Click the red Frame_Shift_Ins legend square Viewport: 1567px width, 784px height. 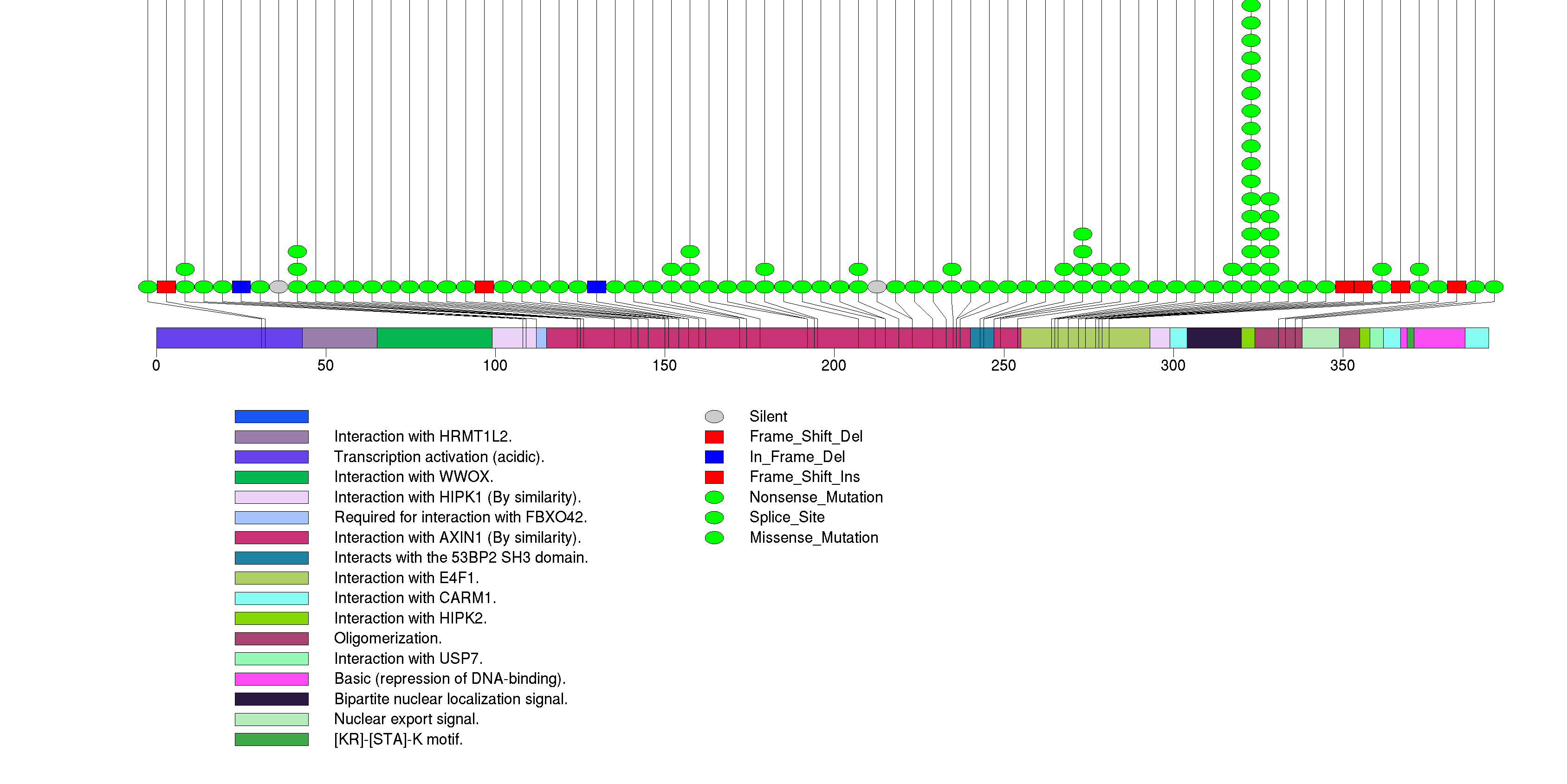click(x=713, y=476)
